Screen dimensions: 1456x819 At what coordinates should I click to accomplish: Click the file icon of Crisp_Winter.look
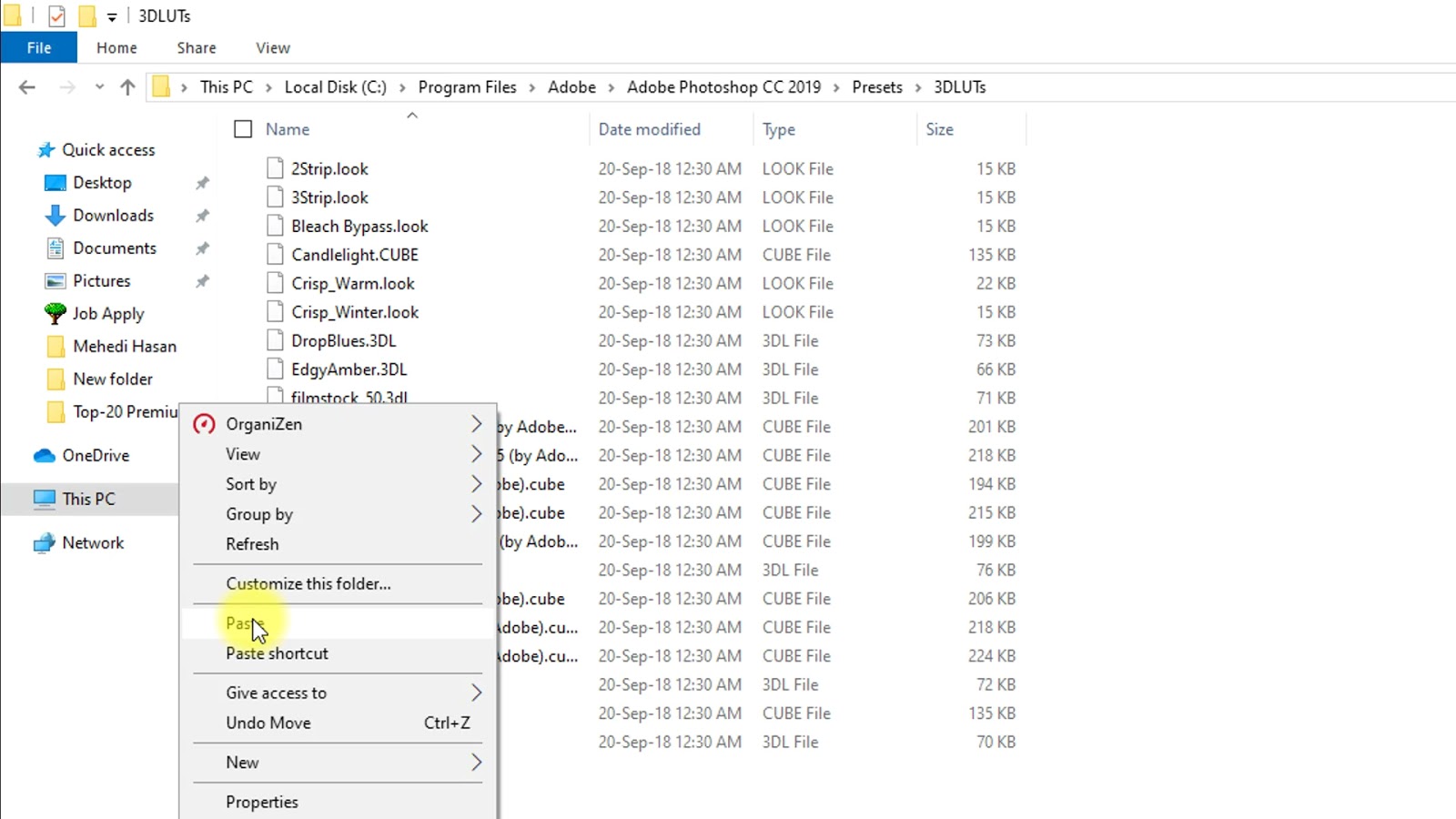pyautogui.click(x=275, y=312)
